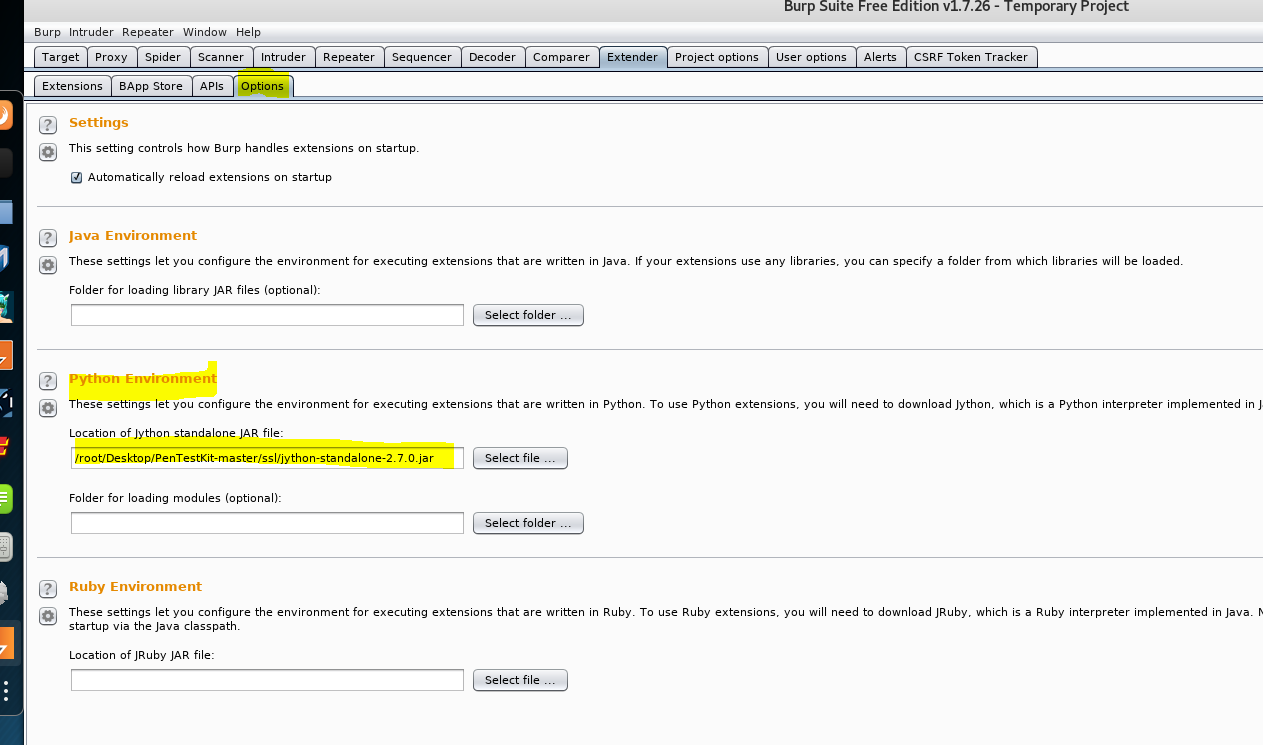
Task: Click 'Location of Jython standalone JAR file:' label
Action: (176, 433)
